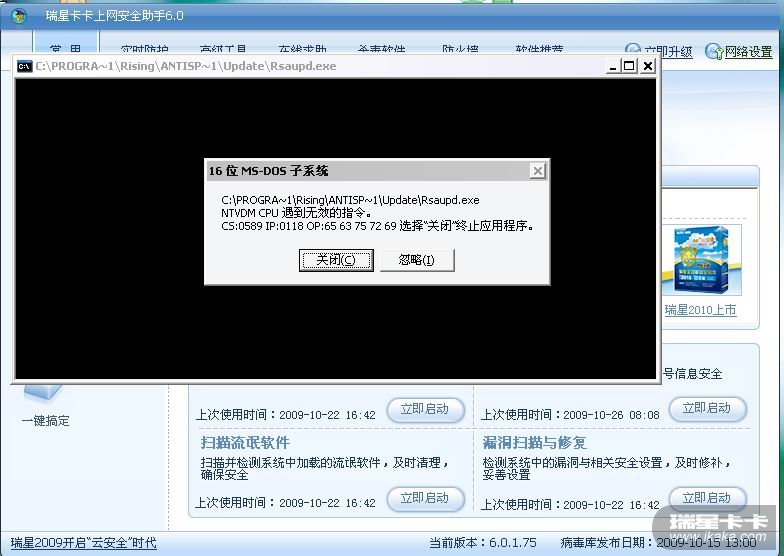
Task: Click the 一键搞定 label
Action: point(46,421)
